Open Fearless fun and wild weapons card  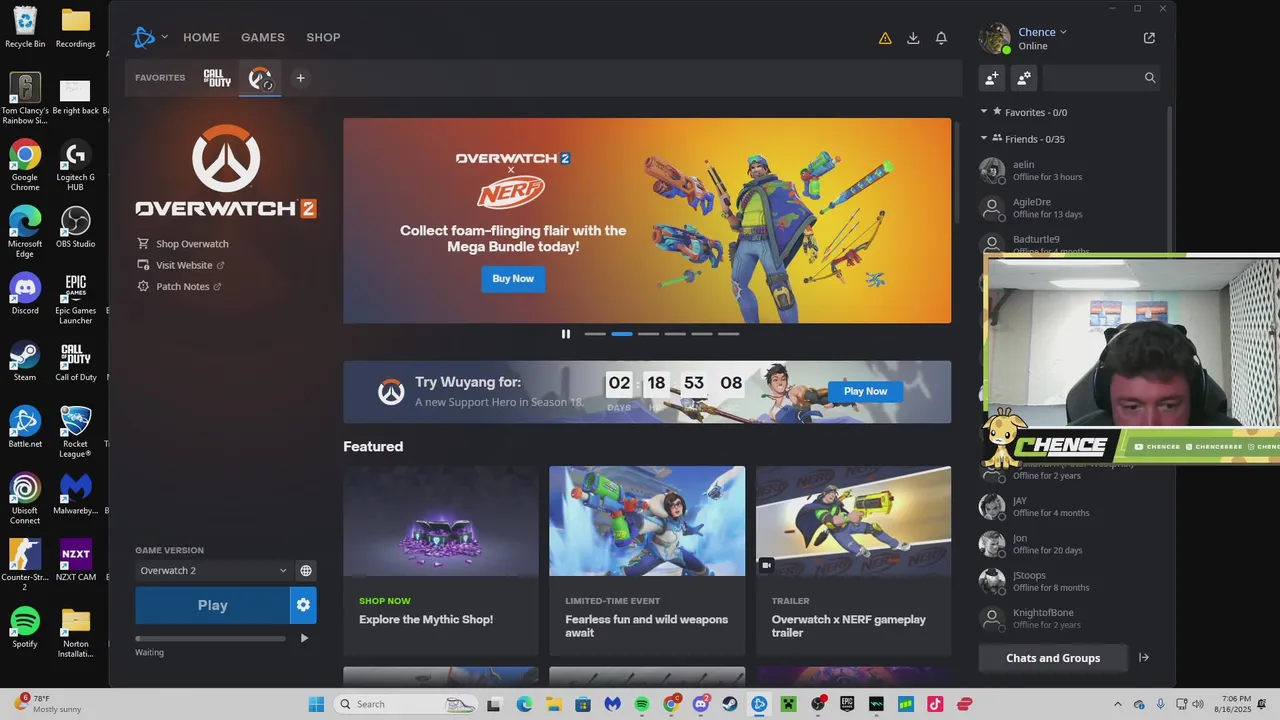tap(647, 561)
